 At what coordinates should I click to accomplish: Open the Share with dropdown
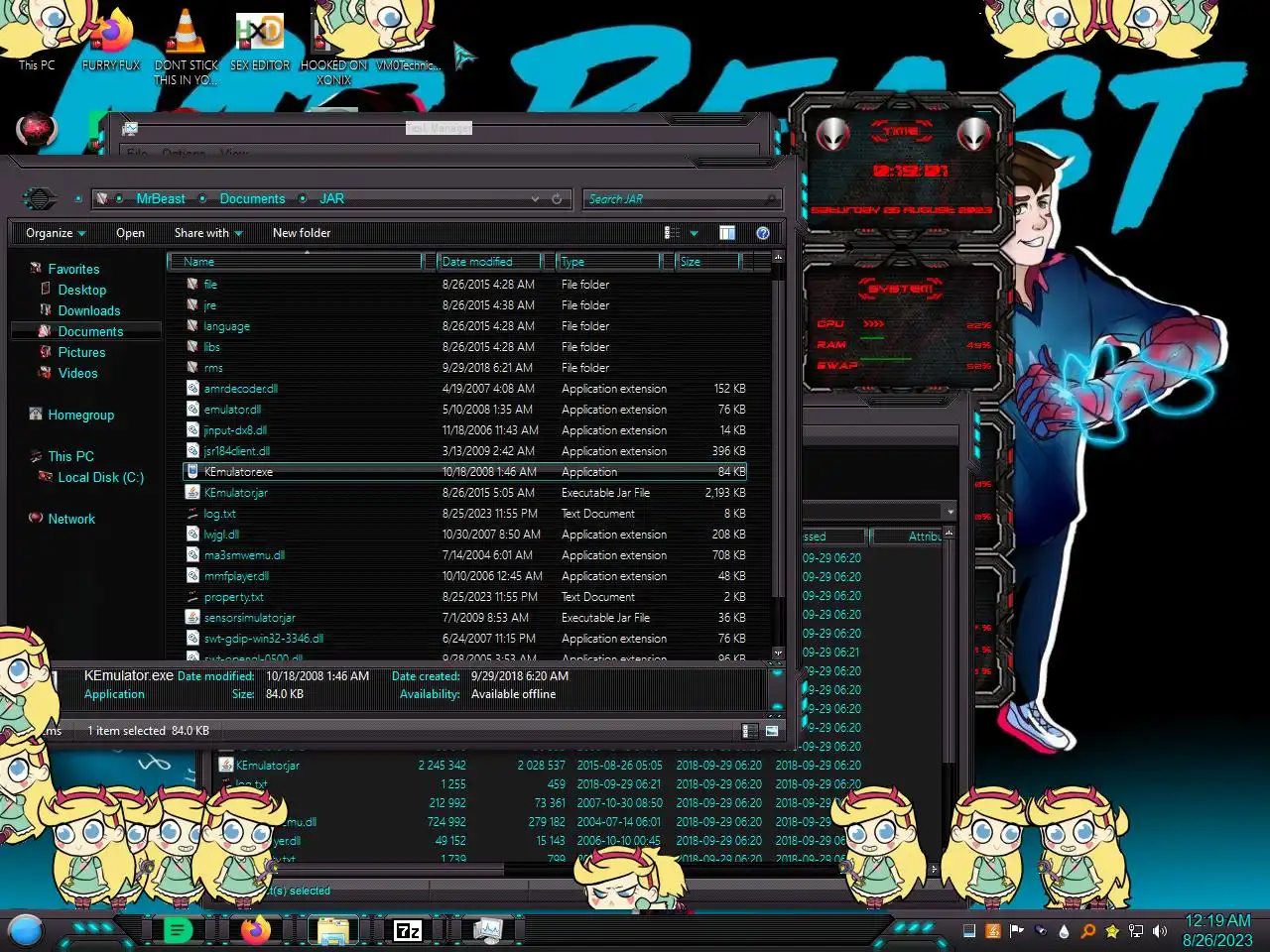click(x=208, y=233)
